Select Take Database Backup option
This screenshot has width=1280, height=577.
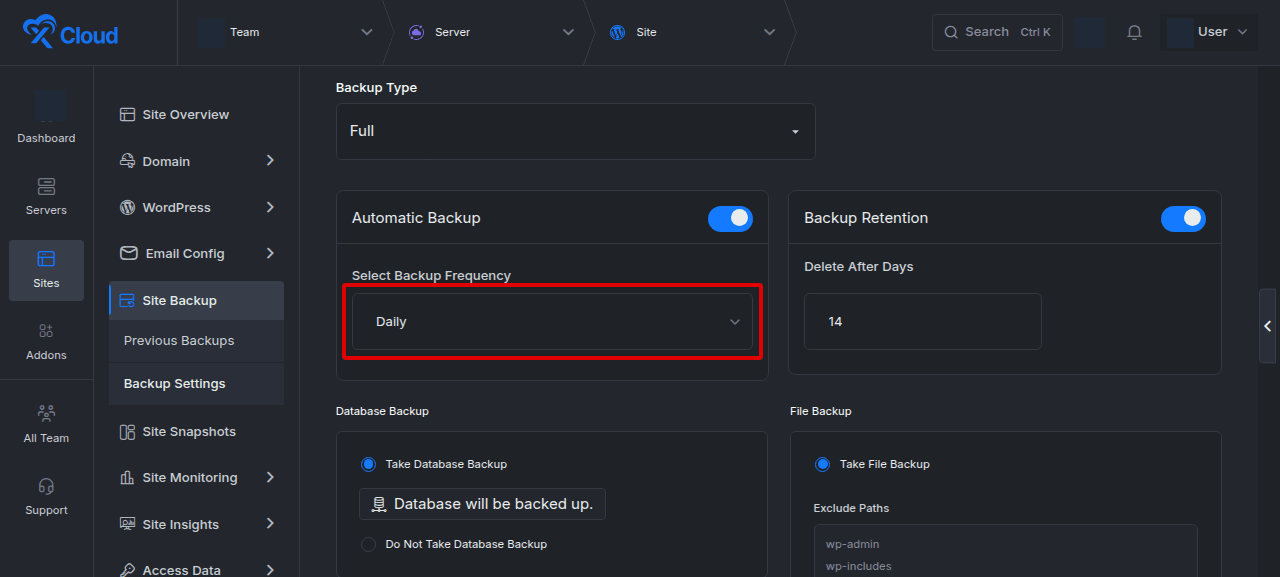pos(368,464)
